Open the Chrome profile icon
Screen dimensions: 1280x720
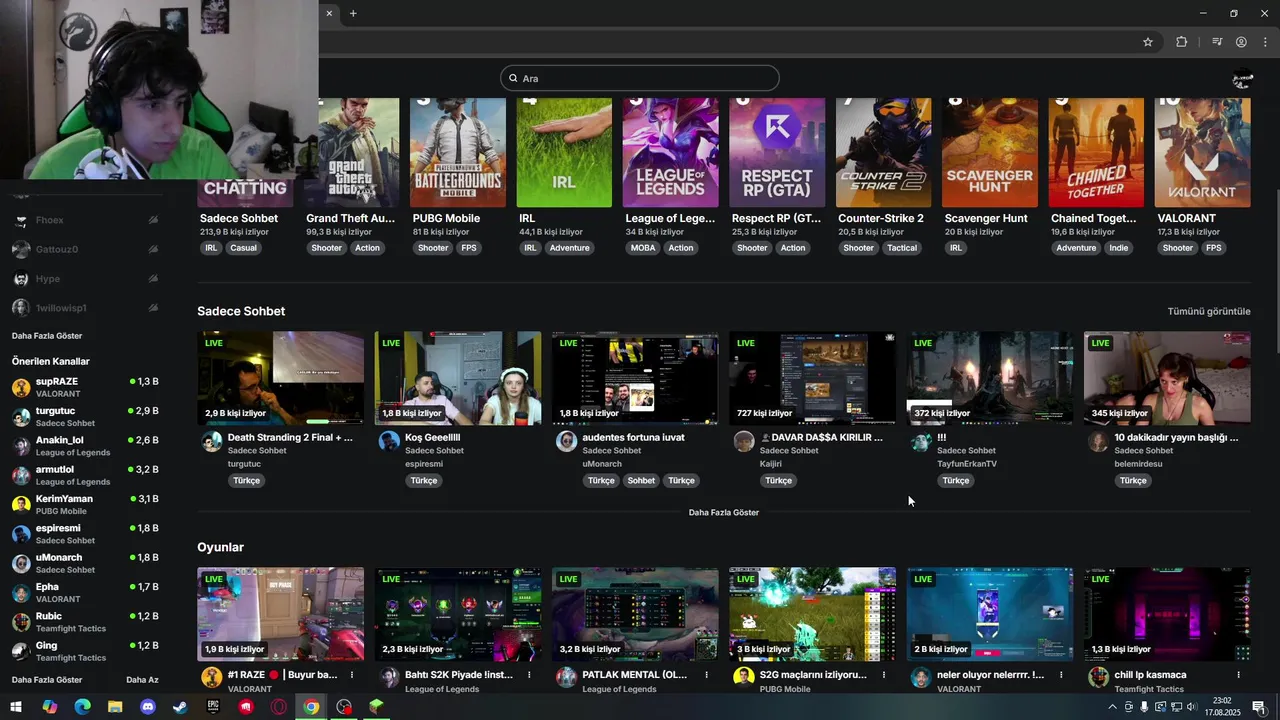[x=1241, y=42]
